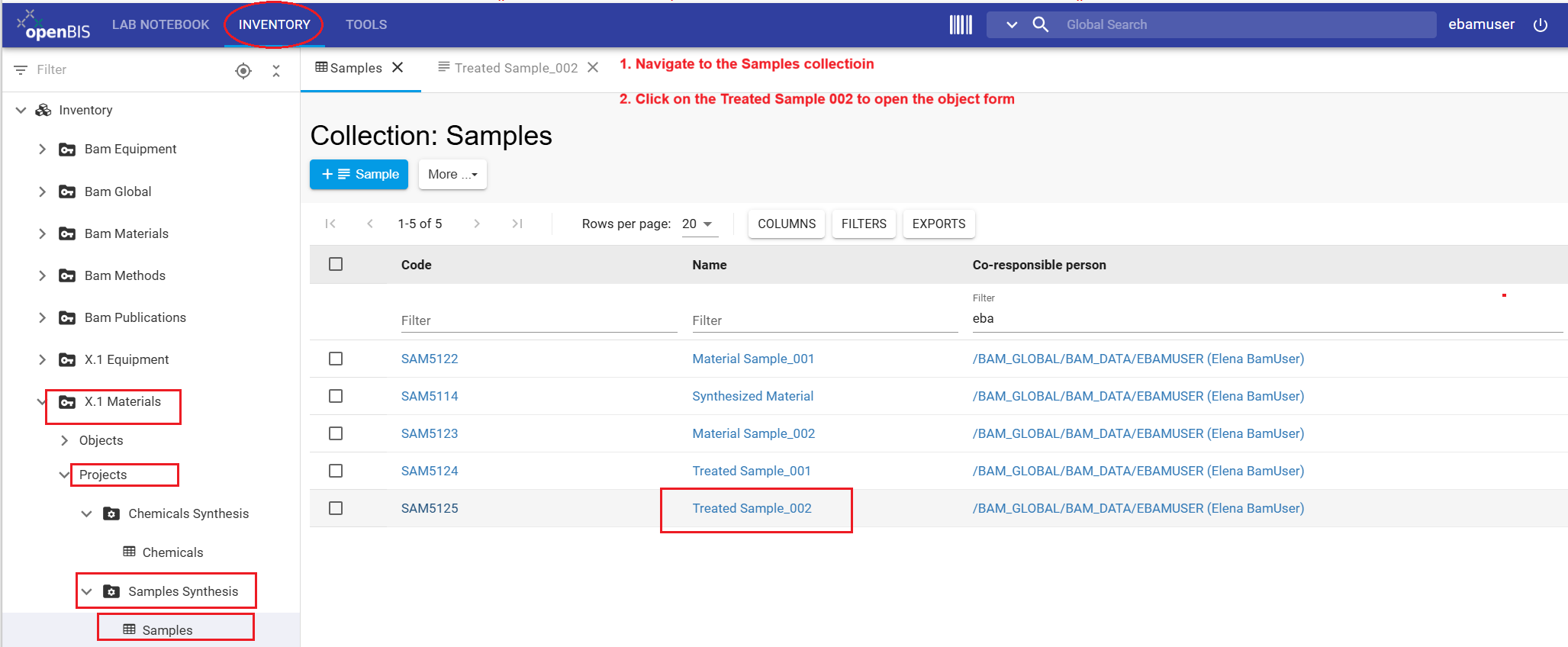
Task: Open the Treated Sample_002 link
Action: (x=752, y=508)
